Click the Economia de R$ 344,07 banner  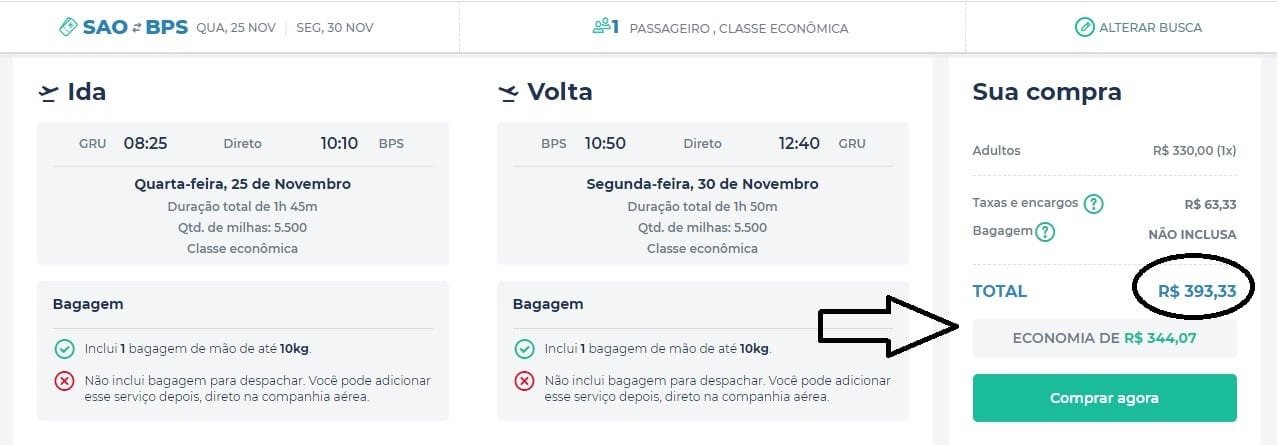[1104, 338]
